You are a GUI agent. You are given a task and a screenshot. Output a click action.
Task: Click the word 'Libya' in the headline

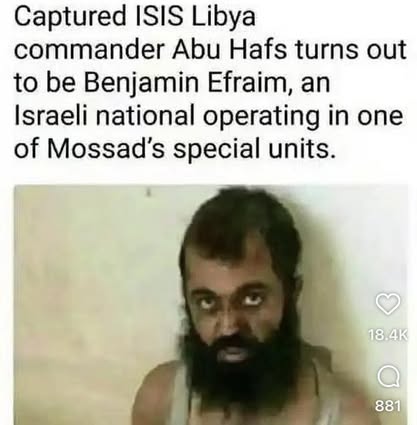click(223, 18)
